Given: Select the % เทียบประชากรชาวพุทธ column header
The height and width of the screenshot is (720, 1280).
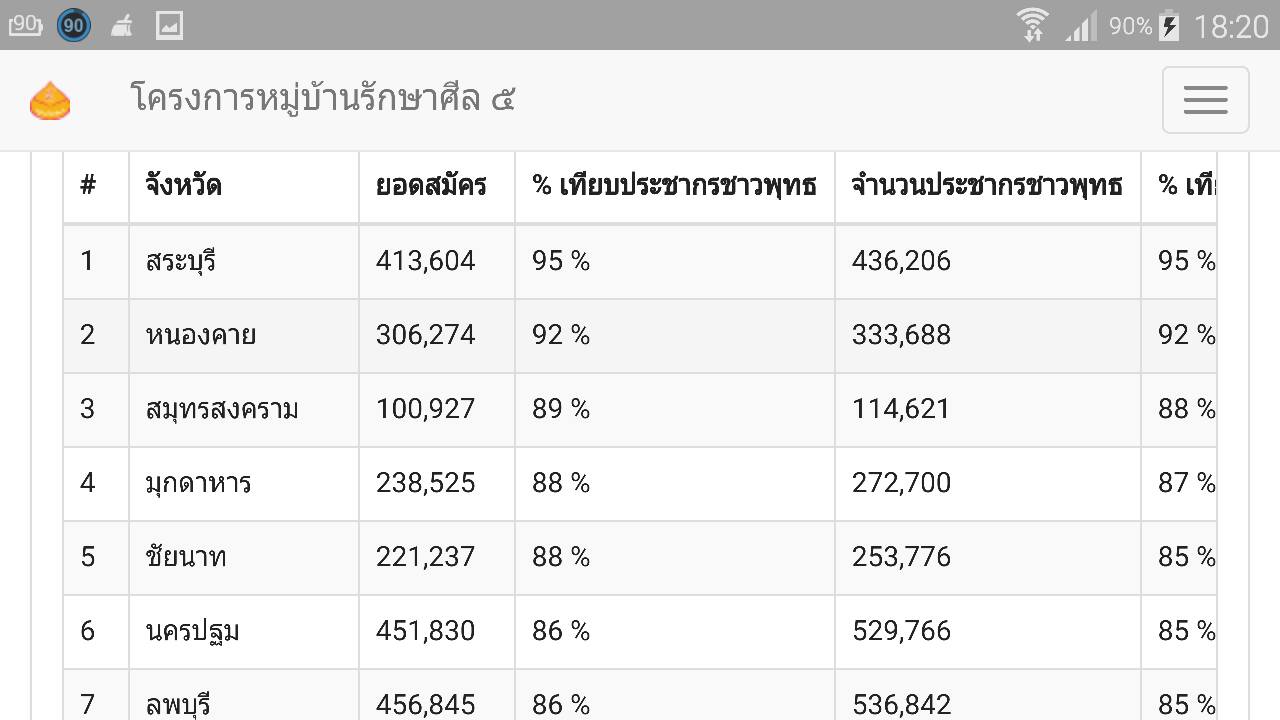Looking at the screenshot, I should coord(675,186).
